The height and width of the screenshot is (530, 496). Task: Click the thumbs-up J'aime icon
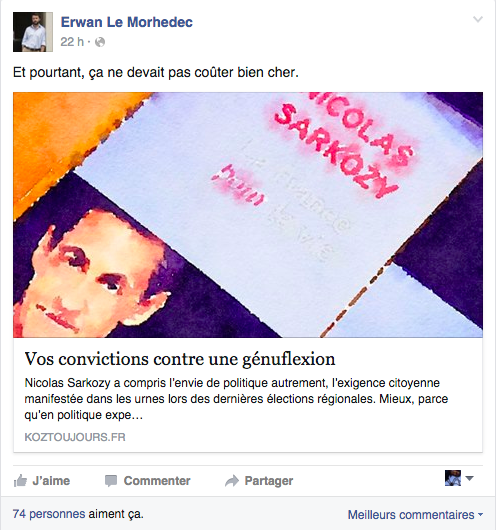pyautogui.click(x=20, y=480)
